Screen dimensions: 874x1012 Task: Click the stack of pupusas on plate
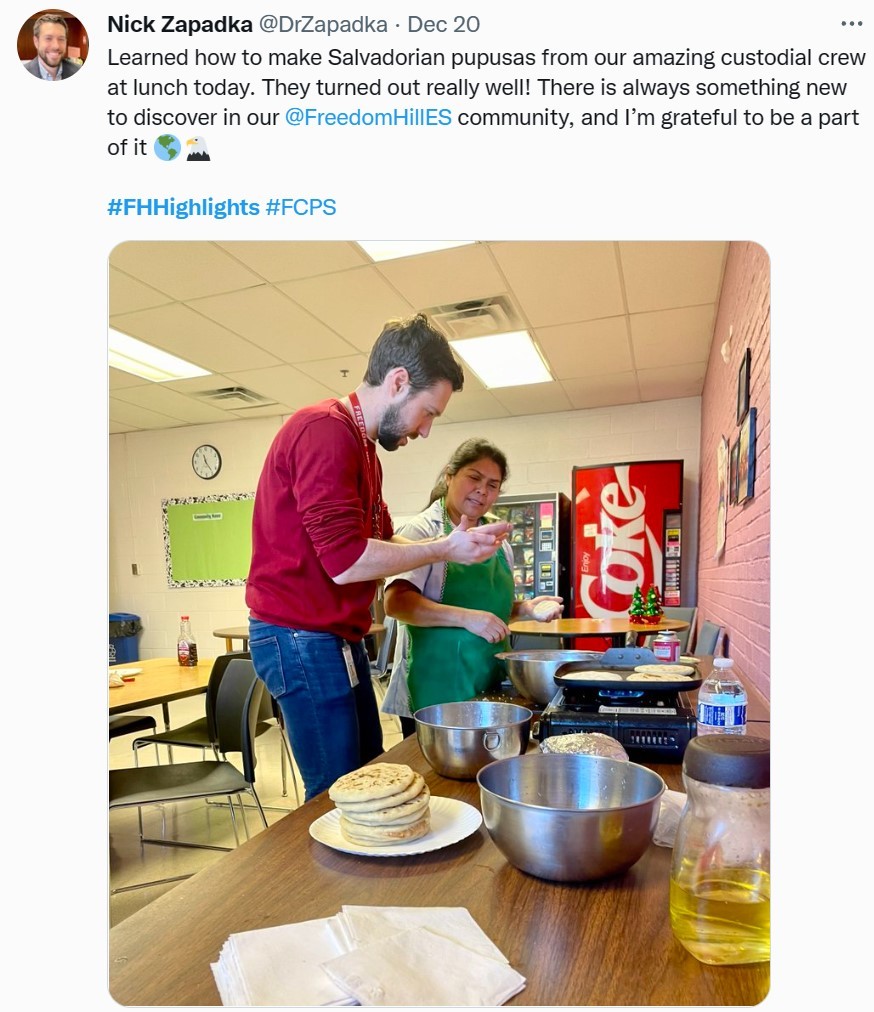380,804
